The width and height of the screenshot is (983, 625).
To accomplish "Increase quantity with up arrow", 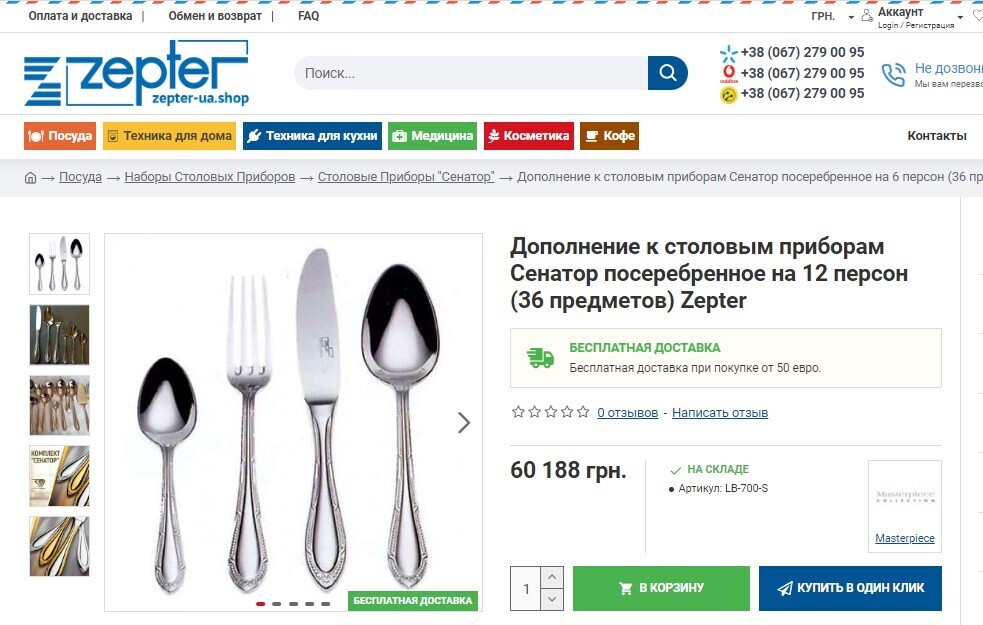I will [x=552, y=577].
